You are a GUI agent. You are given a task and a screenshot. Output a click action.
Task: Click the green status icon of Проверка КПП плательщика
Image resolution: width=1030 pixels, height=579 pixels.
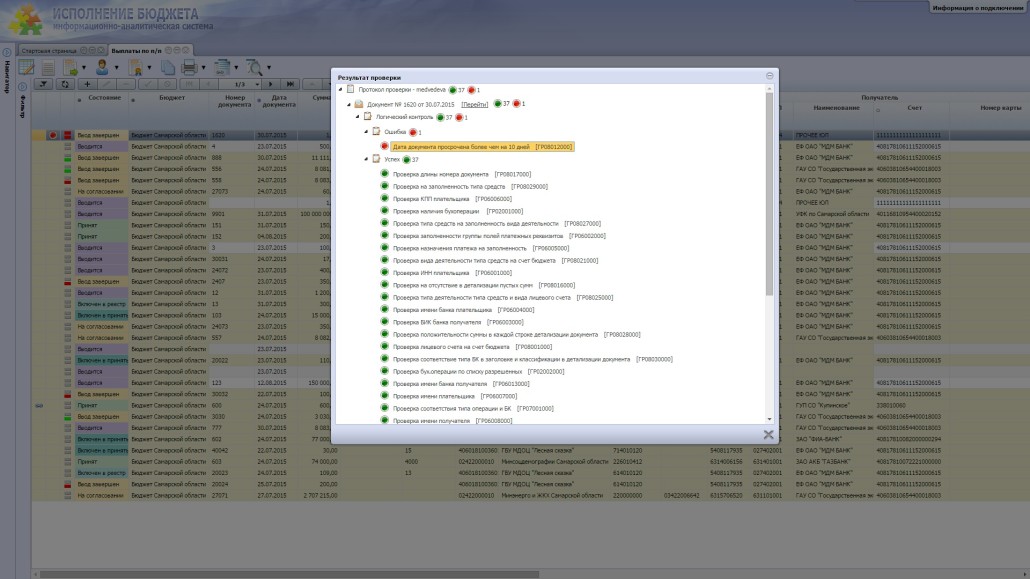click(385, 198)
